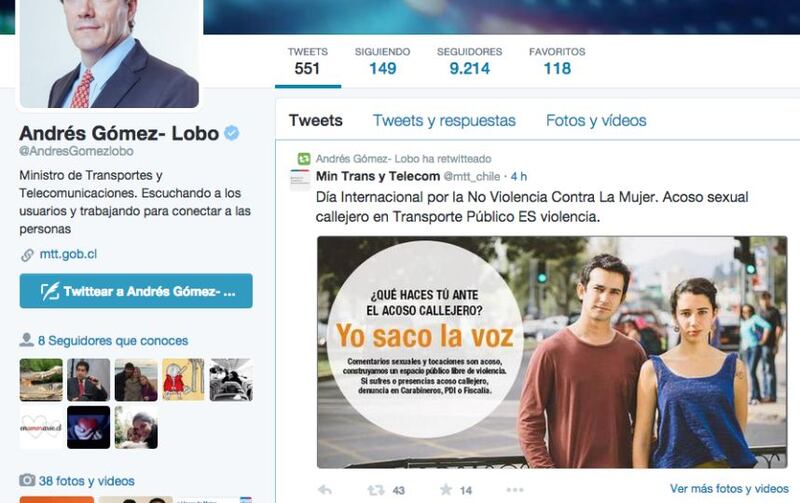800x503 pixels.
Task: Click the camera icon by 38 fotos y videos
Action: pyautogui.click(x=27, y=481)
